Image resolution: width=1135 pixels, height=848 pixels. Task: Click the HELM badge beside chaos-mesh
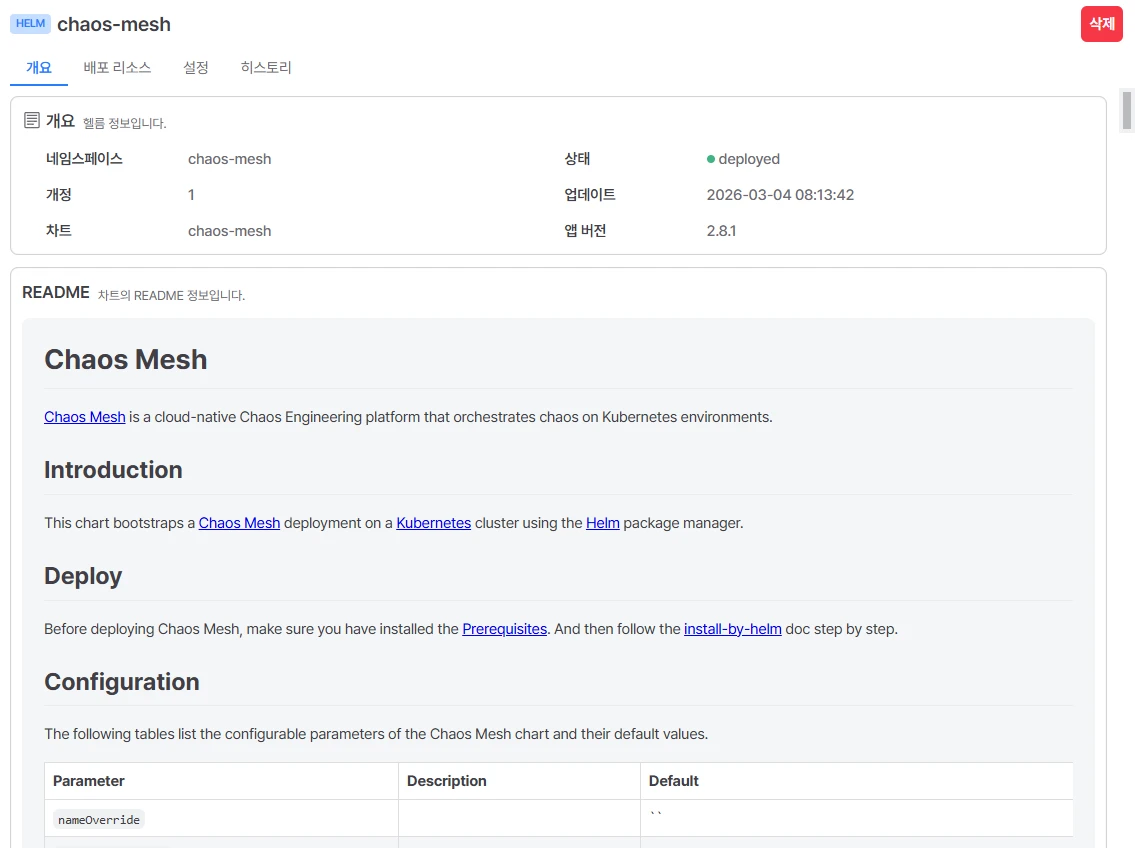30,24
